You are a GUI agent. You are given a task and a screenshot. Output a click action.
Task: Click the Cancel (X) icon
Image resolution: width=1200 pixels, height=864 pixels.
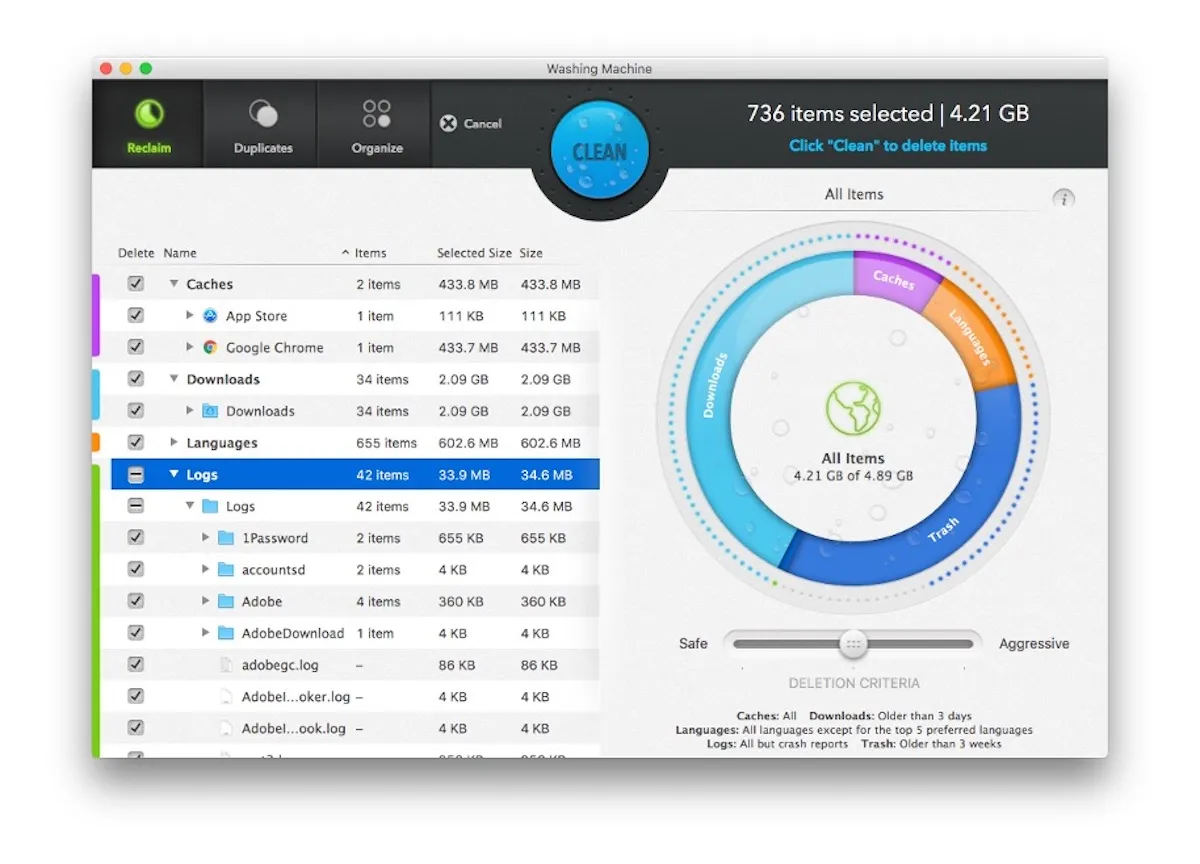click(448, 124)
